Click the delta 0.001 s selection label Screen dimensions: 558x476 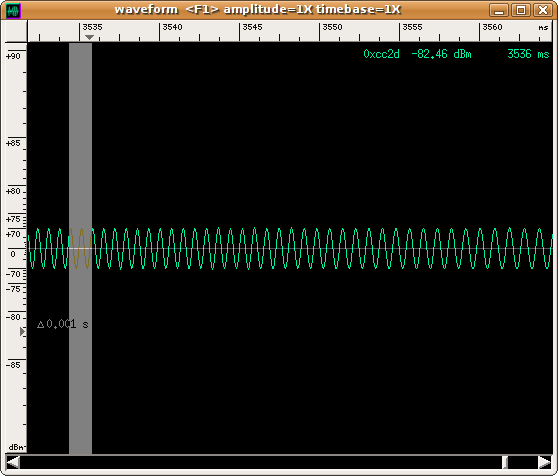[x=63, y=324]
